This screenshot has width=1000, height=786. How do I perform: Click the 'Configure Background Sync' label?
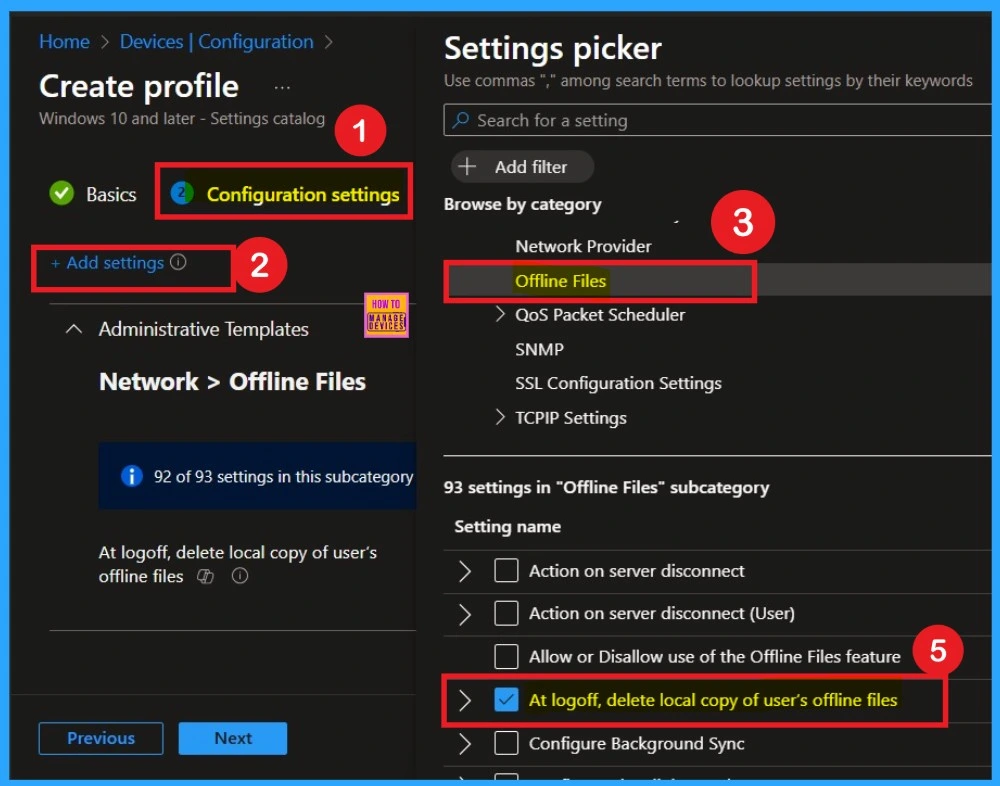(x=636, y=744)
